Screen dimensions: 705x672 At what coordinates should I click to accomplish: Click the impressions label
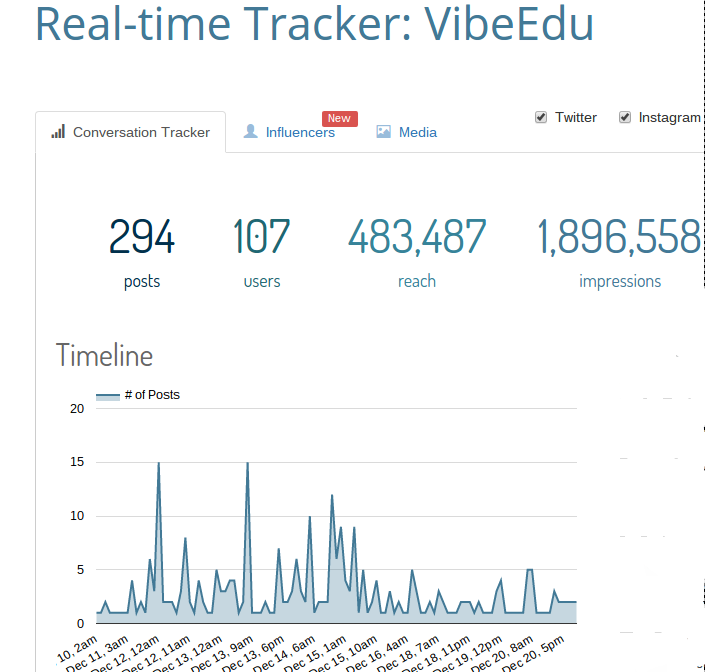[620, 281]
